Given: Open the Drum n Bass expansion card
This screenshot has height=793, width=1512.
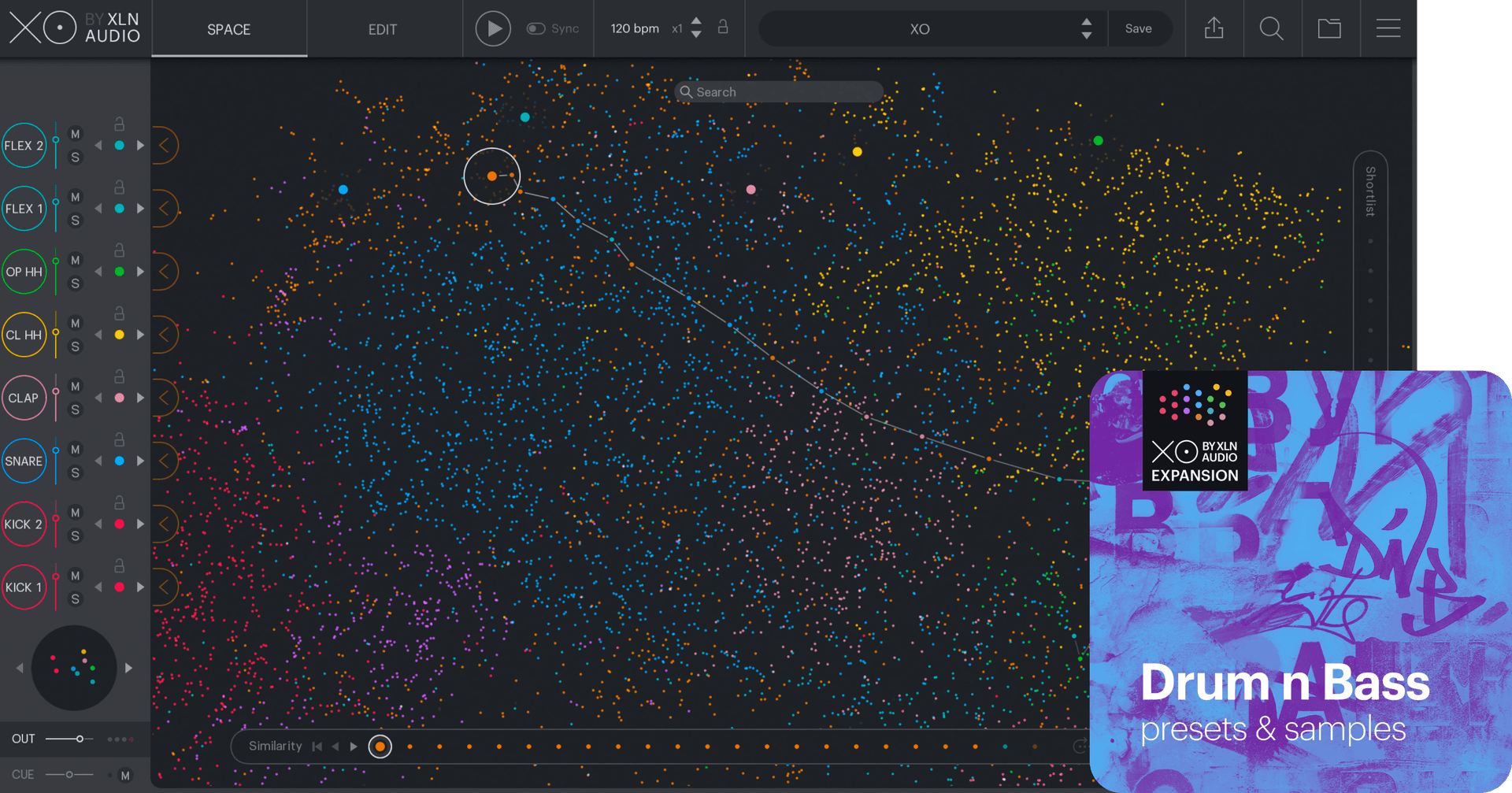Looking at the screenshot, I should pos(1300,581).
